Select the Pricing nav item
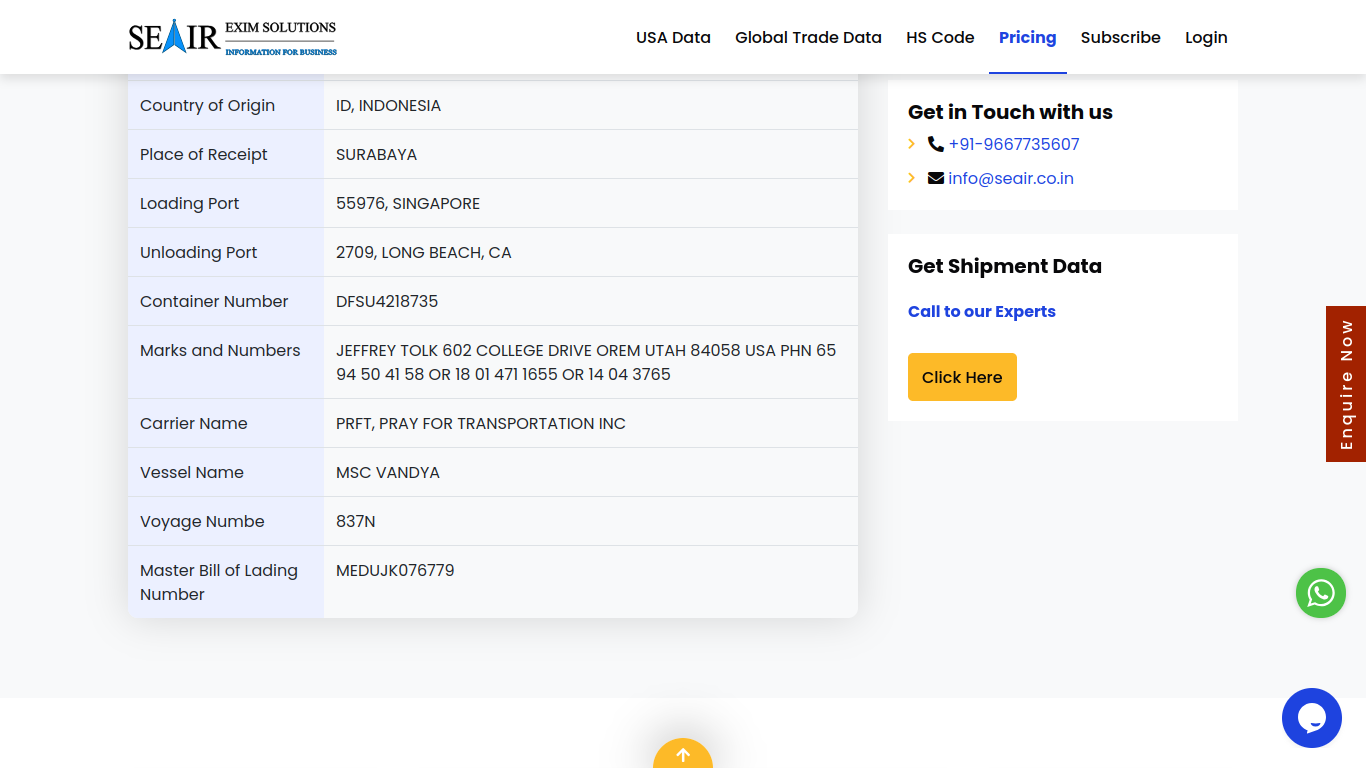The image size is (1366, 768). point(1027,37)
